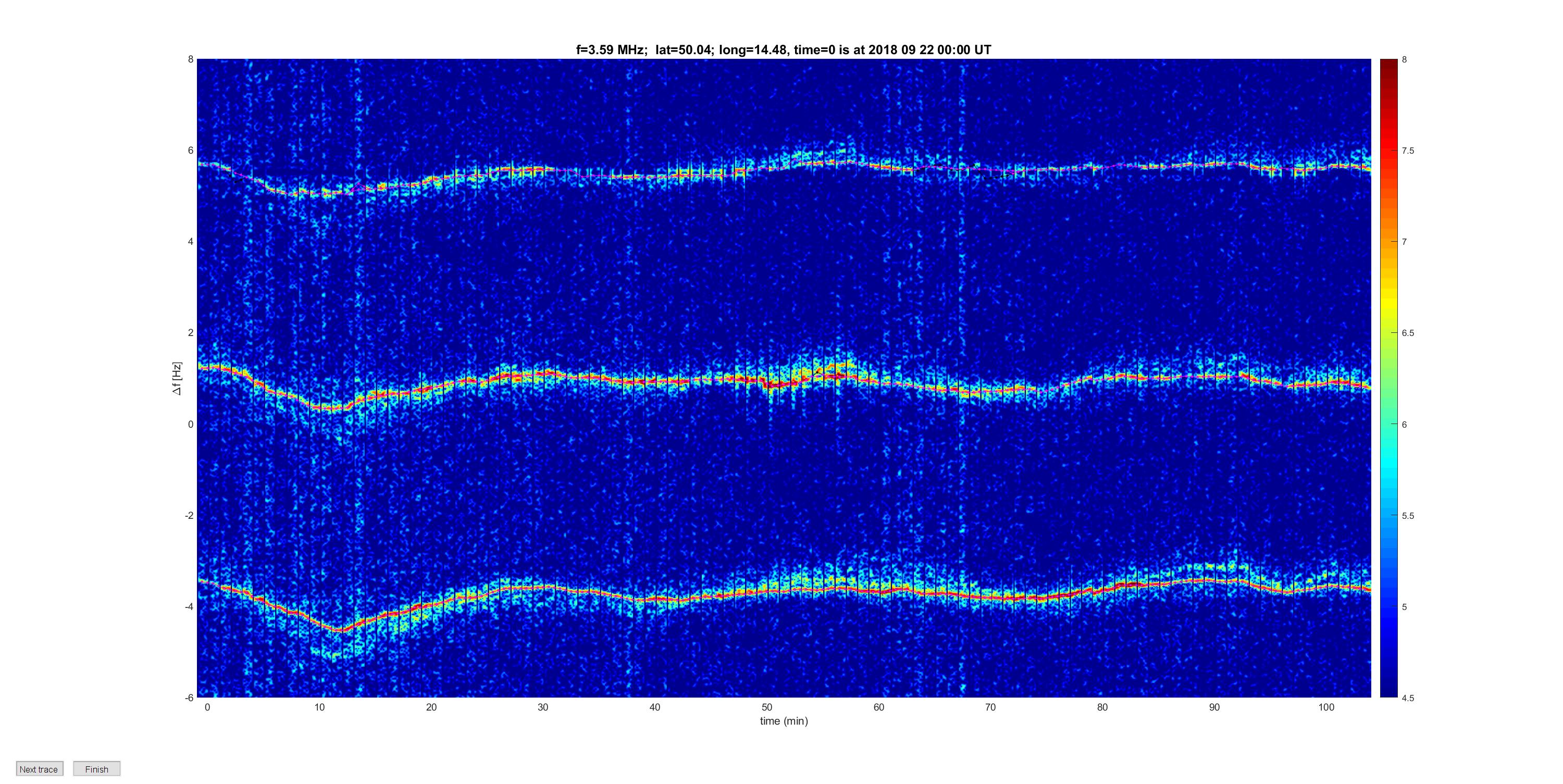Click colorbar tick label 7.5

(x=1408, y=151)
